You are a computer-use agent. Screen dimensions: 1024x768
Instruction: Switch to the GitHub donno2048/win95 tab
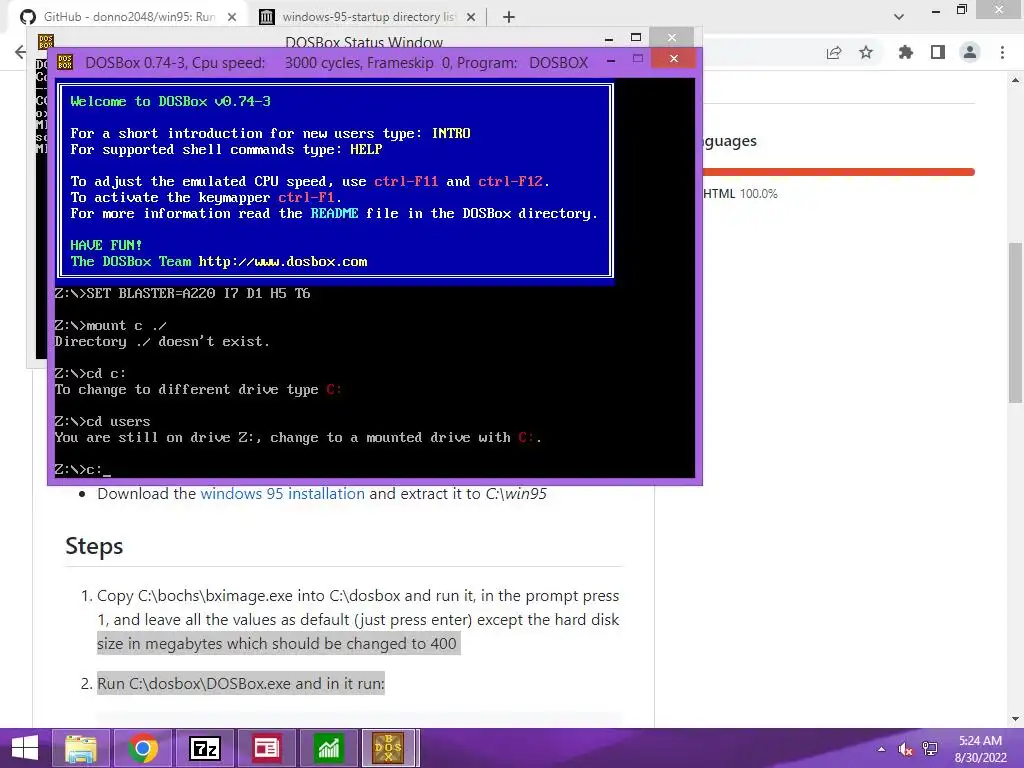pyautogui.click(x=129, y=17)
